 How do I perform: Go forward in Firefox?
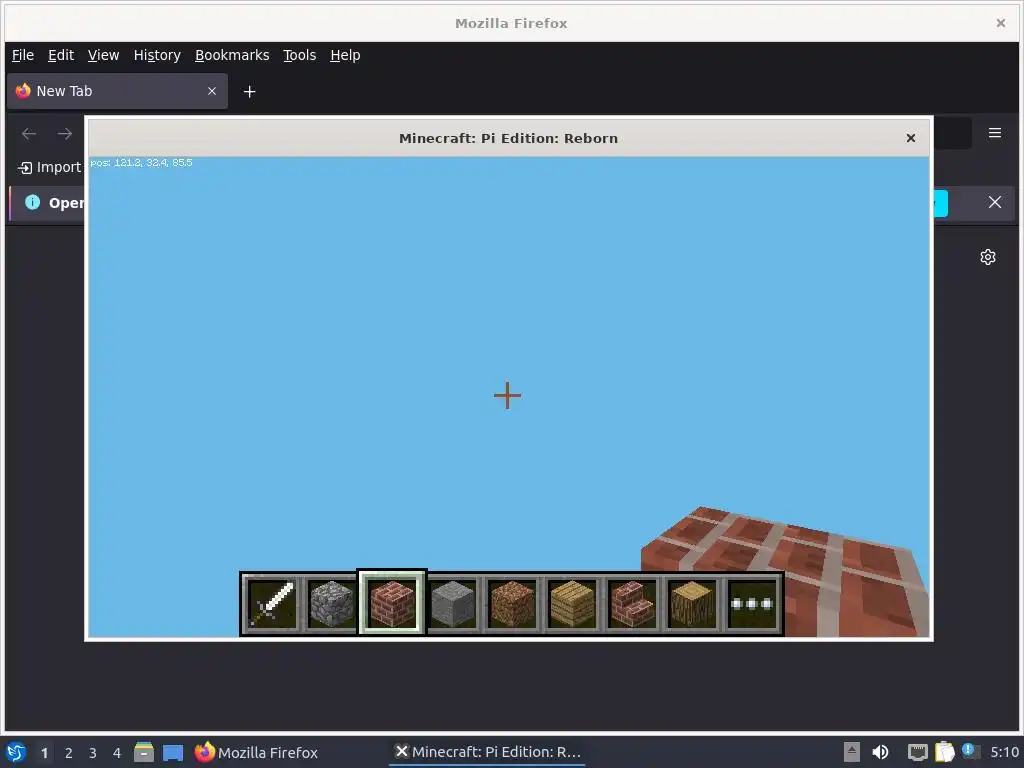tap(65, 134)
